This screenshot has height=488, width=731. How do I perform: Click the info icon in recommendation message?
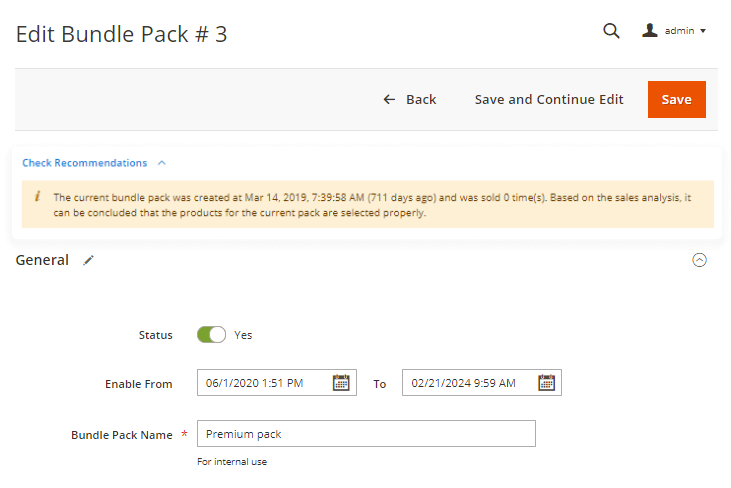coord(37,197)
